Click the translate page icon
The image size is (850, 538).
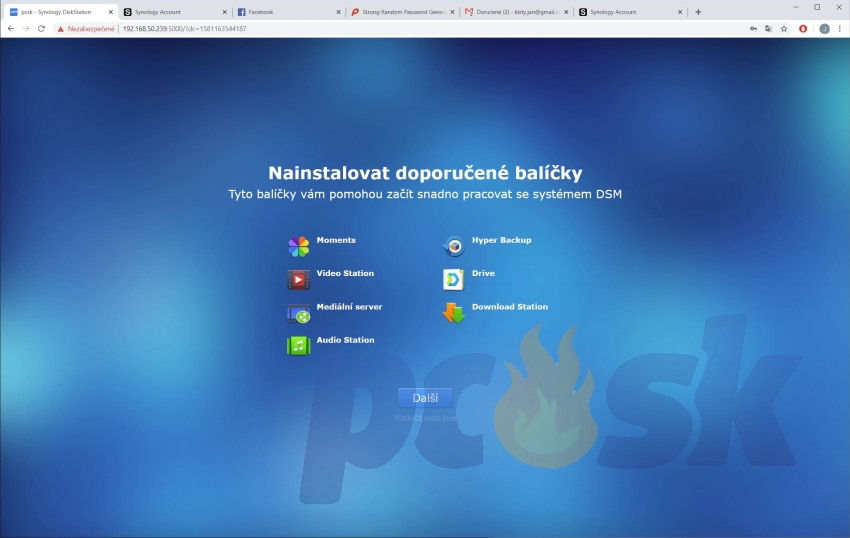(x=769, y=29)
